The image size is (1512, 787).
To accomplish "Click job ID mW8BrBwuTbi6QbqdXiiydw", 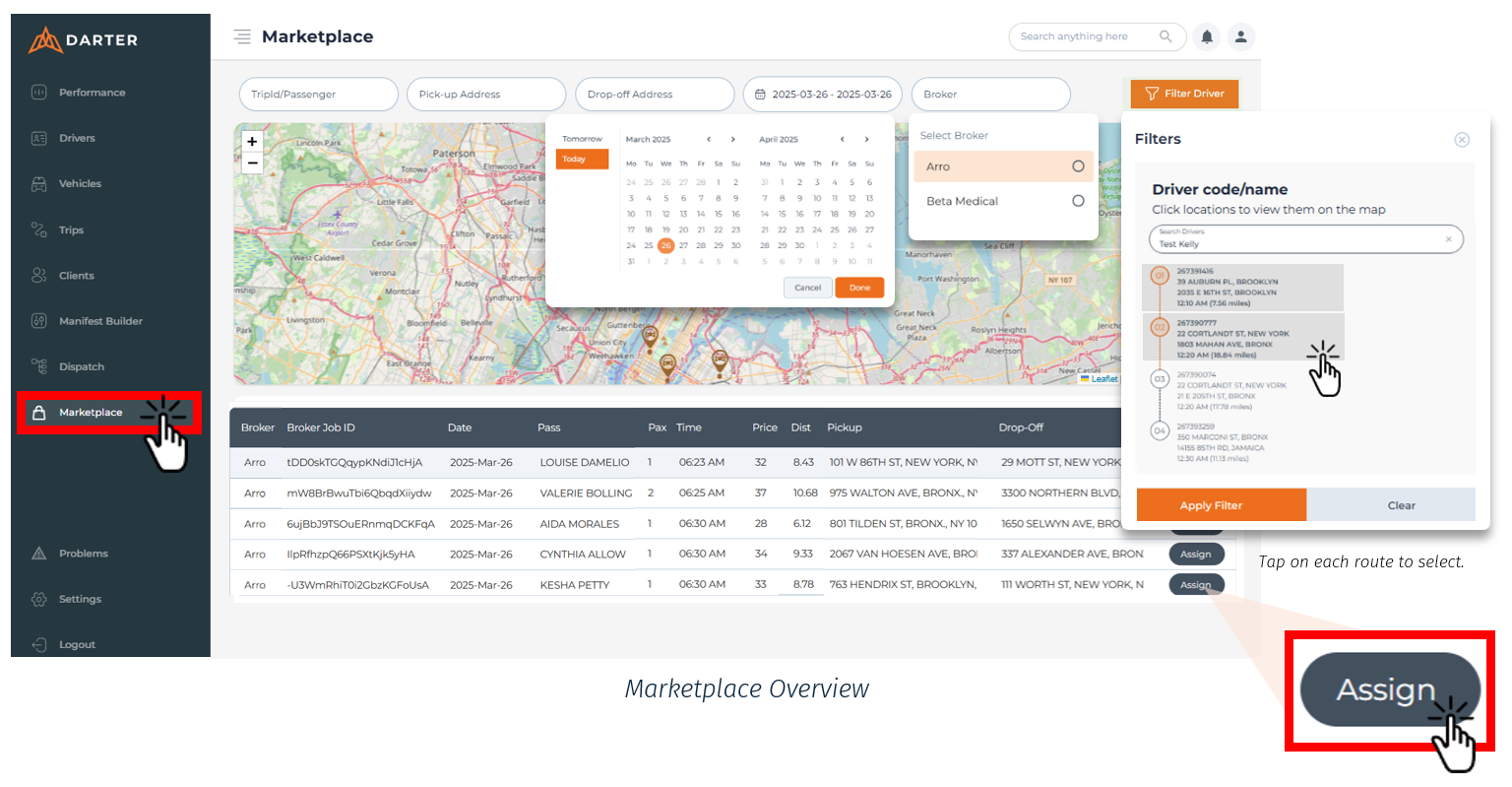I will 359,493.
